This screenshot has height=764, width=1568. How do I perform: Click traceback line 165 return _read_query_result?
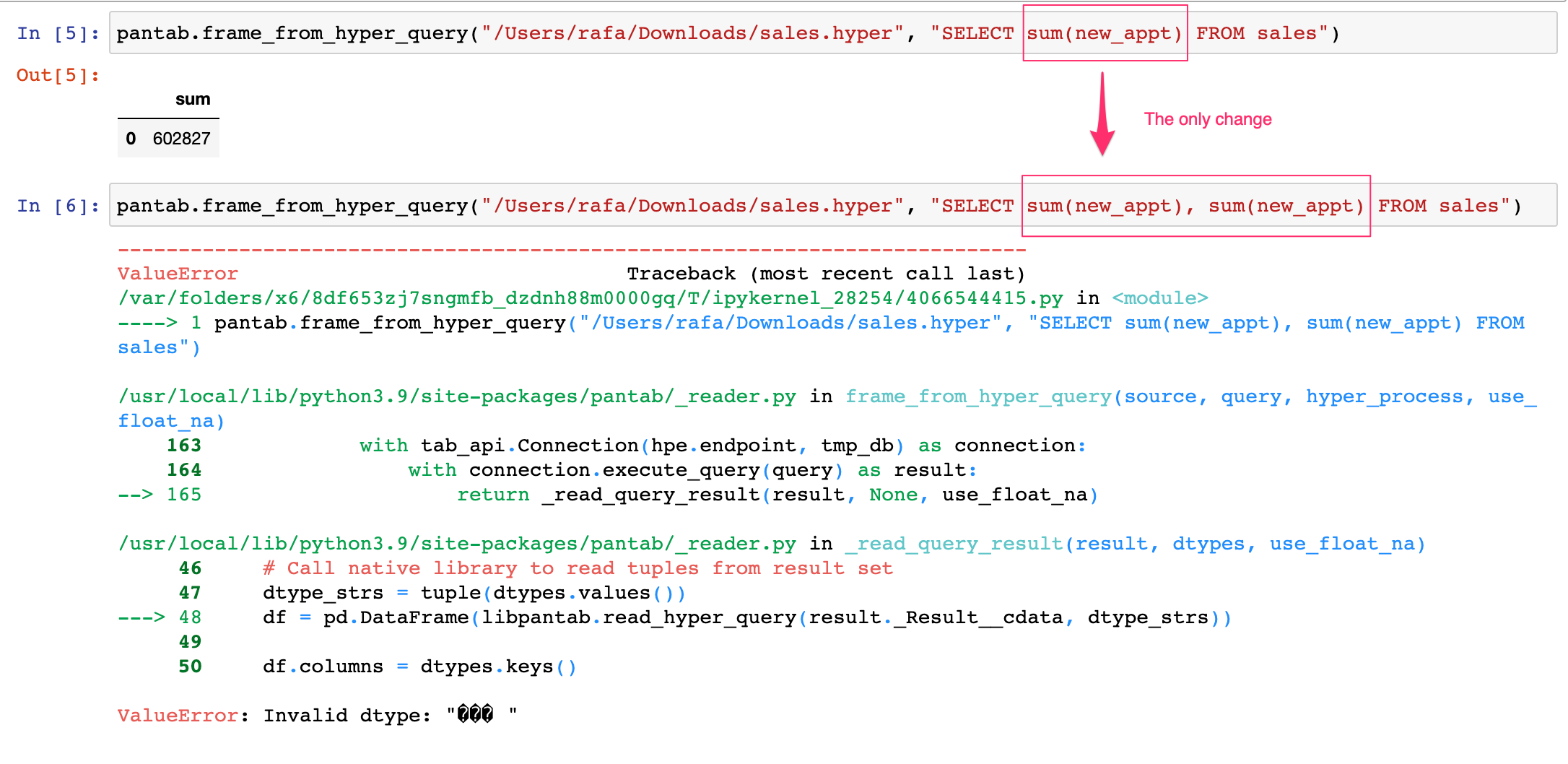coord(778,495)
